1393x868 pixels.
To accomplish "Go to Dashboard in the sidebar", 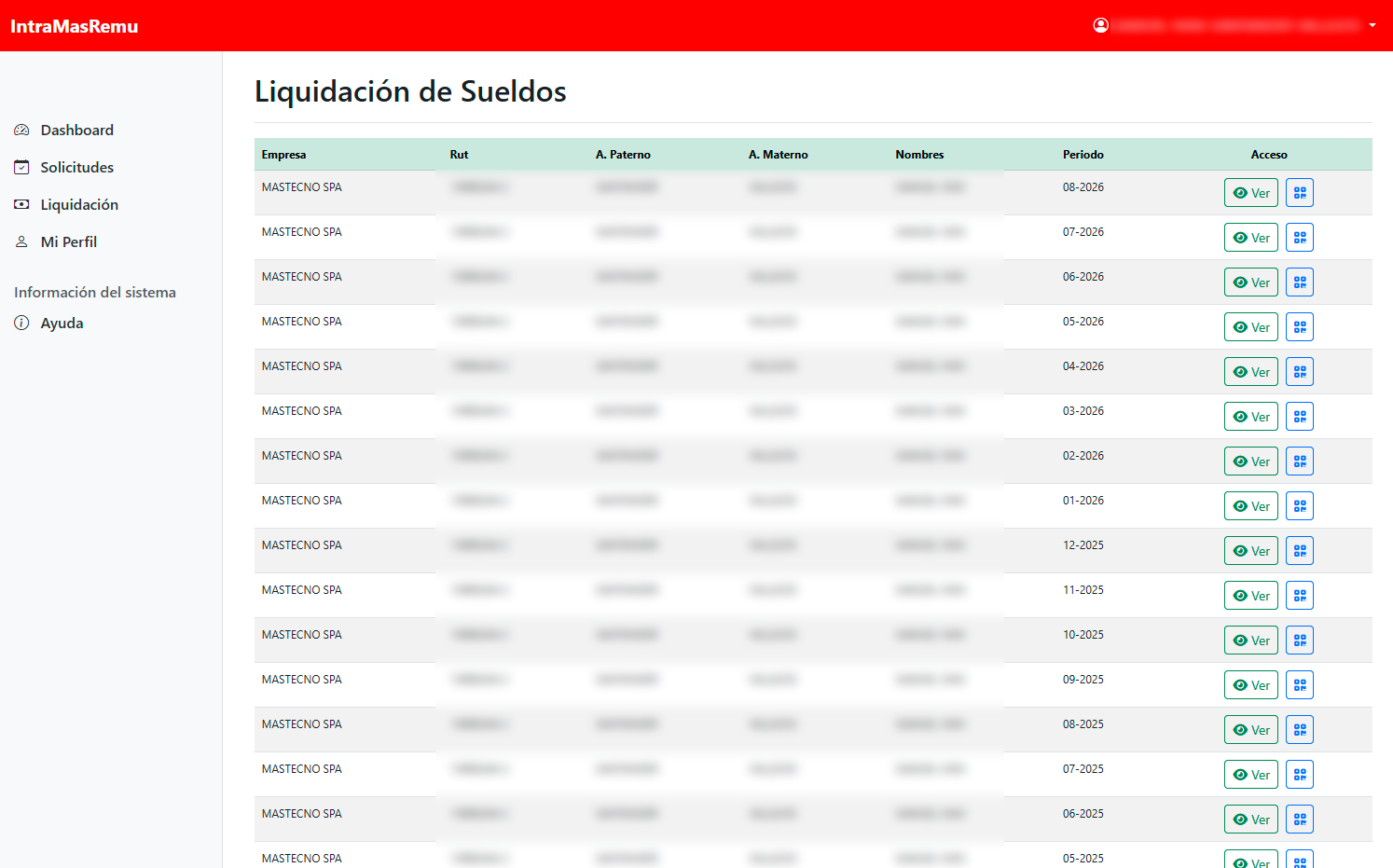I will point(63,130).
